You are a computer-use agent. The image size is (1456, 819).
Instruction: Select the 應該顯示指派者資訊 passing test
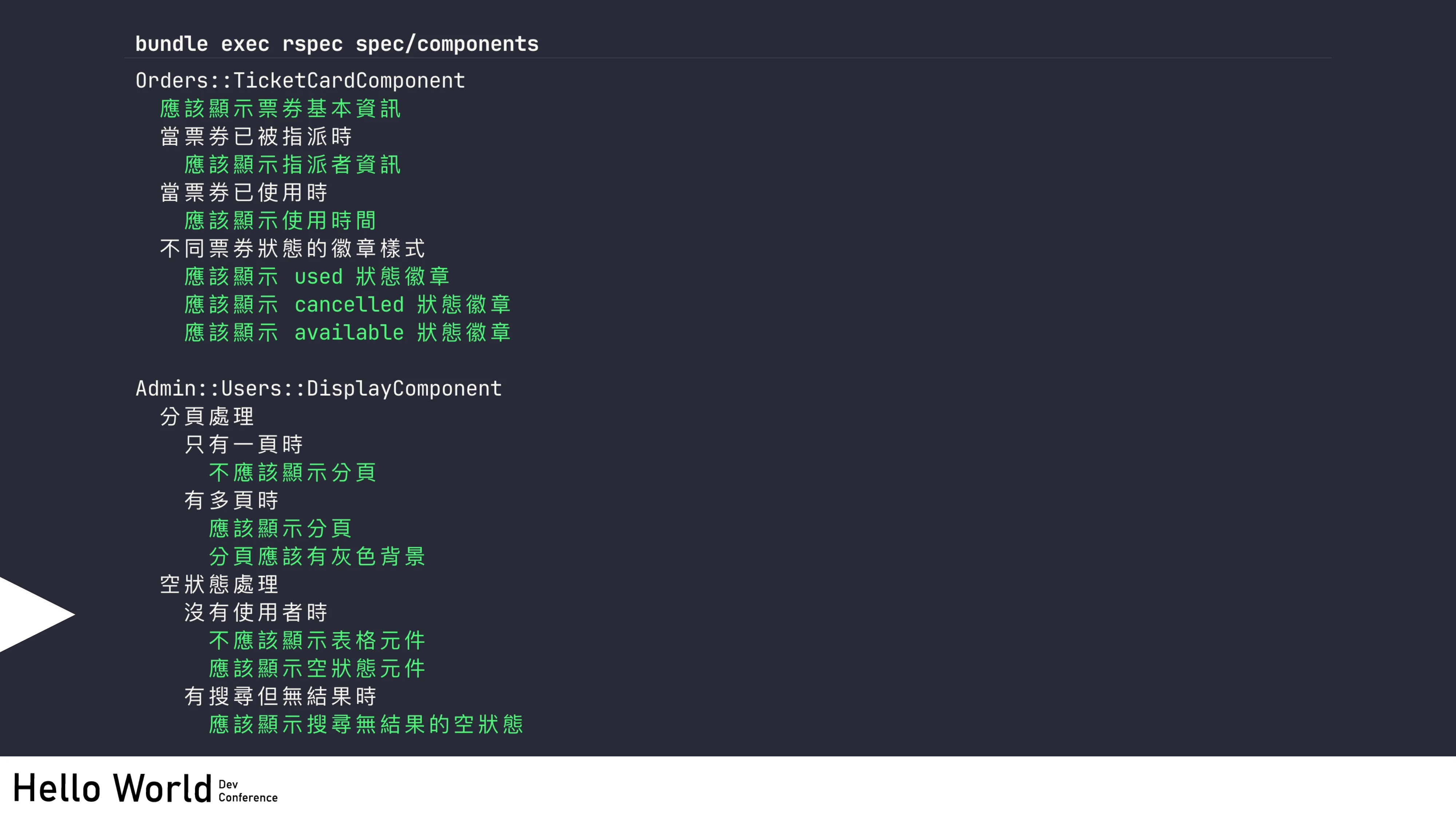point(292,165)
